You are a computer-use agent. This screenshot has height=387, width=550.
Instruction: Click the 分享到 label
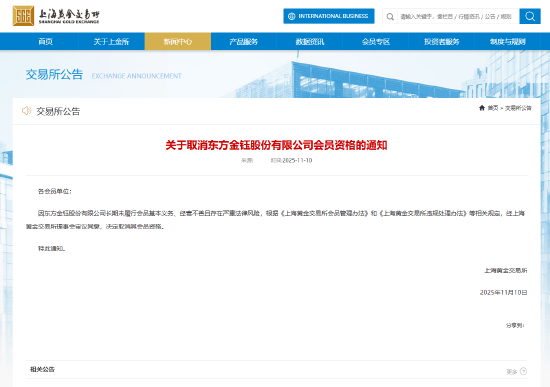tap(515, 326)
